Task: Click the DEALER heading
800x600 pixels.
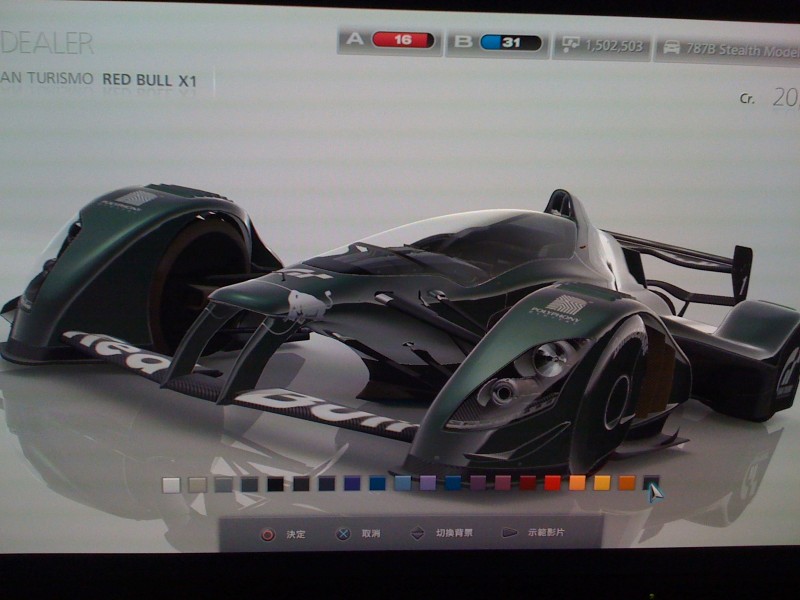Action: click(47, 43)
